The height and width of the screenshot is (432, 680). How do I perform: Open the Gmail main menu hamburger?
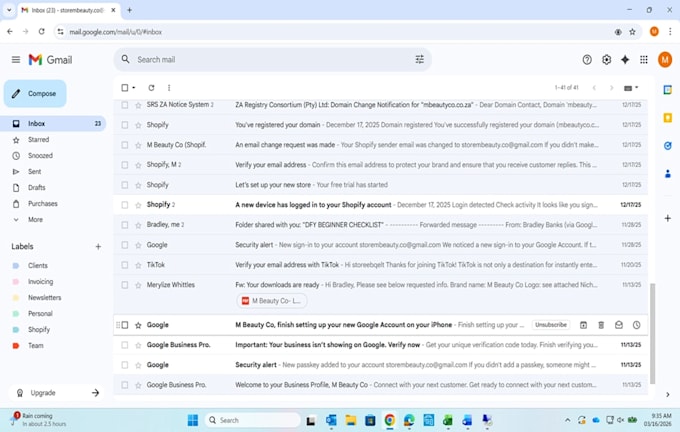16,59
